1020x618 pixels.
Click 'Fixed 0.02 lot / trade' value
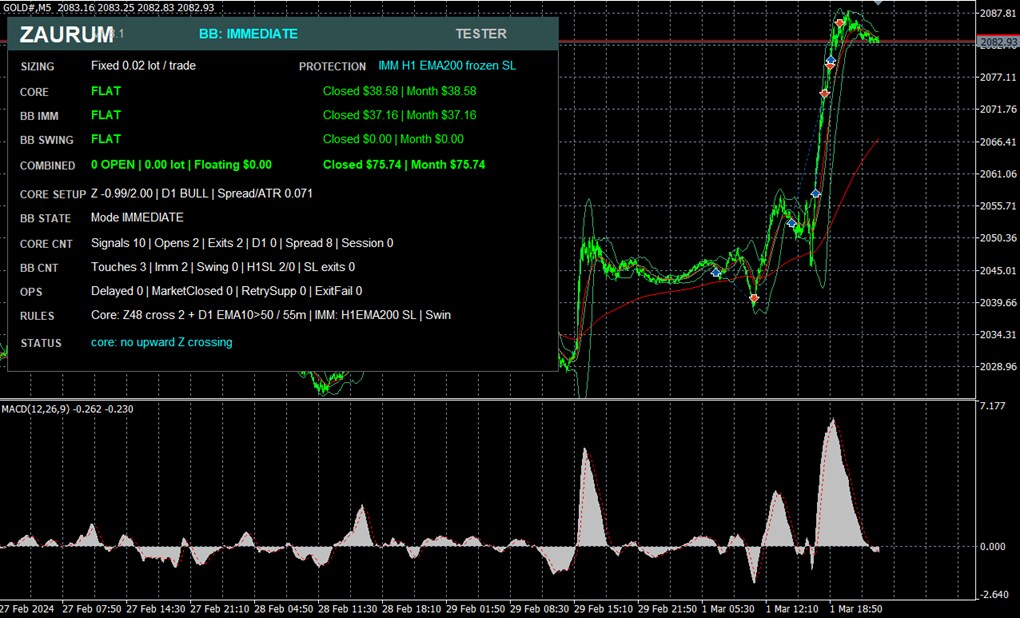143,66
